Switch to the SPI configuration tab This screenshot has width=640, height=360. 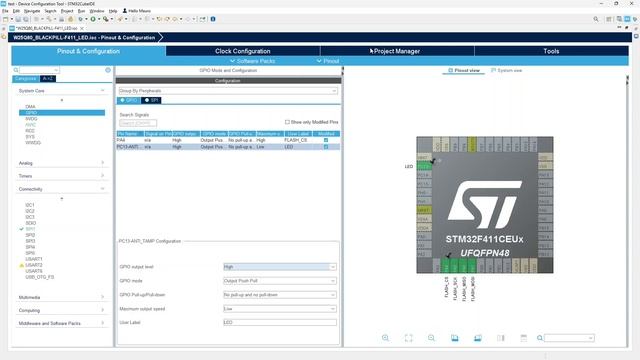click(151, 100)
